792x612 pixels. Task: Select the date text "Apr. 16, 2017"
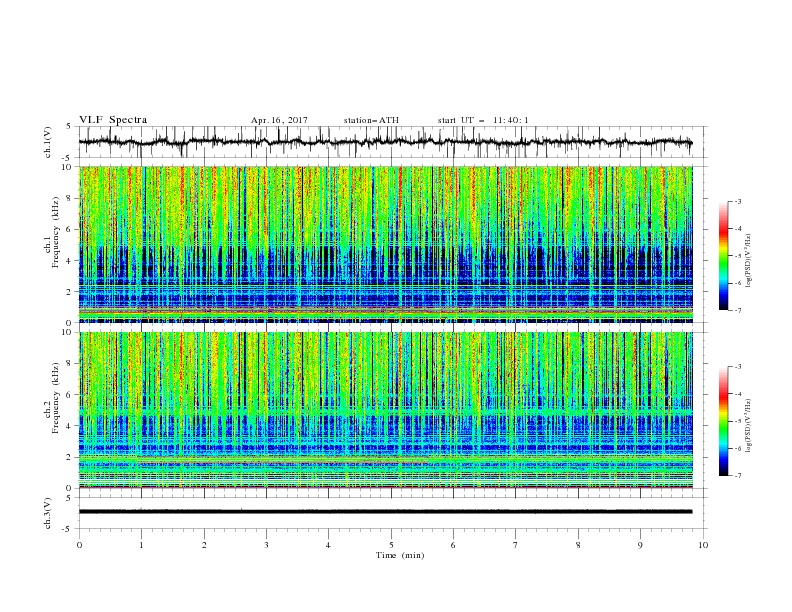pyautogui.click(x=279, y=120)
